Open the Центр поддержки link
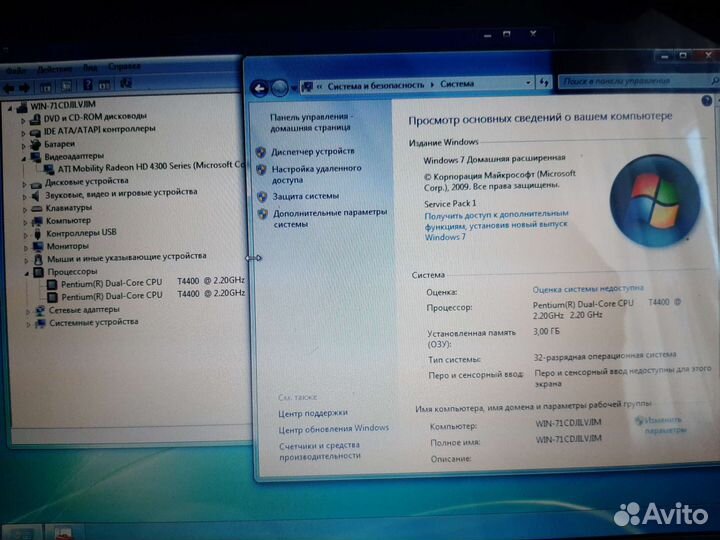The height and width of the screenshot is (540, 720). point(313,413)
